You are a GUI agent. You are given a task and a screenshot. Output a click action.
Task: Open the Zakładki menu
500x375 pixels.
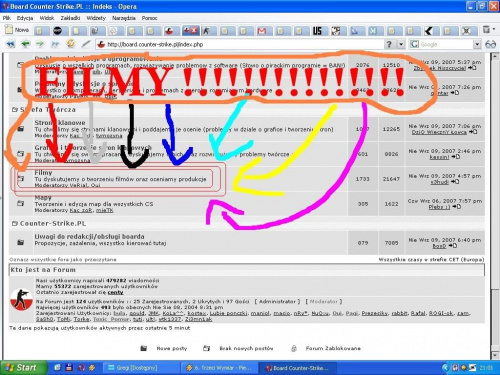[x=70, y=18]
